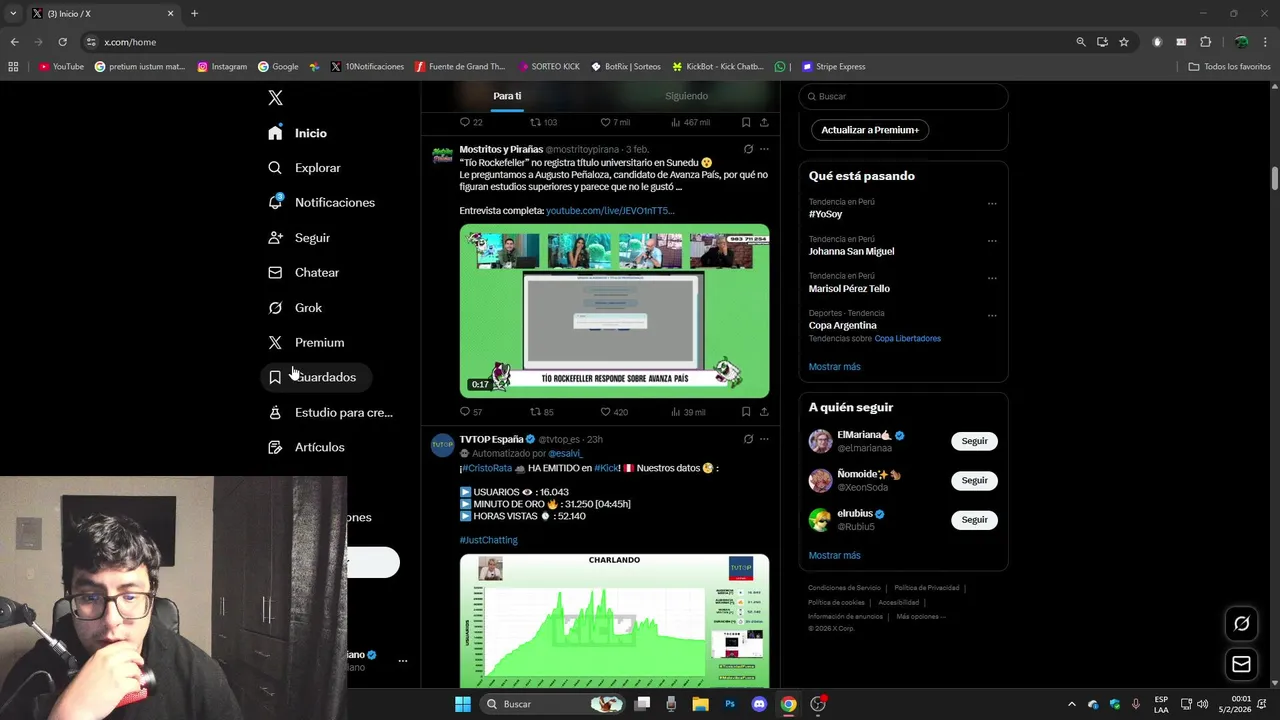1280x720 pixels.
Task: Repost the Mostritos y Pirañas post
Action: (x=541, y=412)
